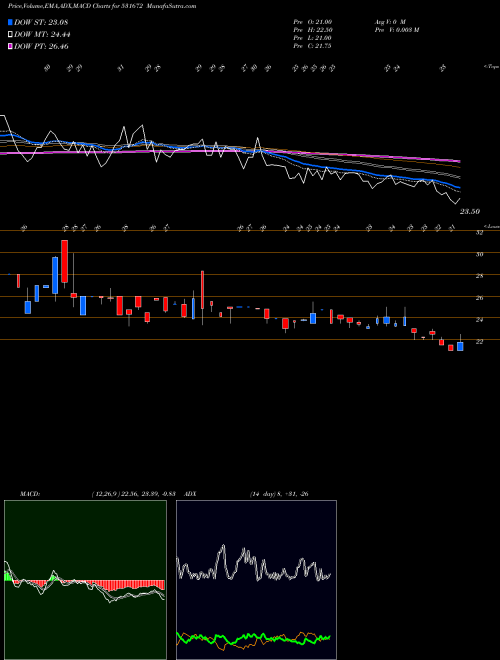The width and height of the screenshot is (500, 660).
Task: Click the blue DOW ST legend swatch
Action: tap(10, 22)
